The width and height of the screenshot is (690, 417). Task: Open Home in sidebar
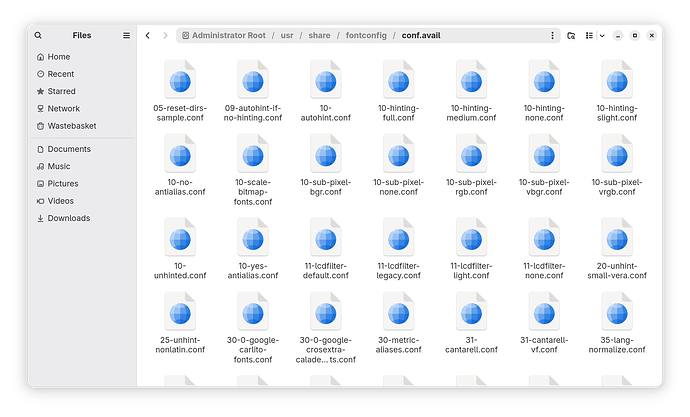coord(83,57)
